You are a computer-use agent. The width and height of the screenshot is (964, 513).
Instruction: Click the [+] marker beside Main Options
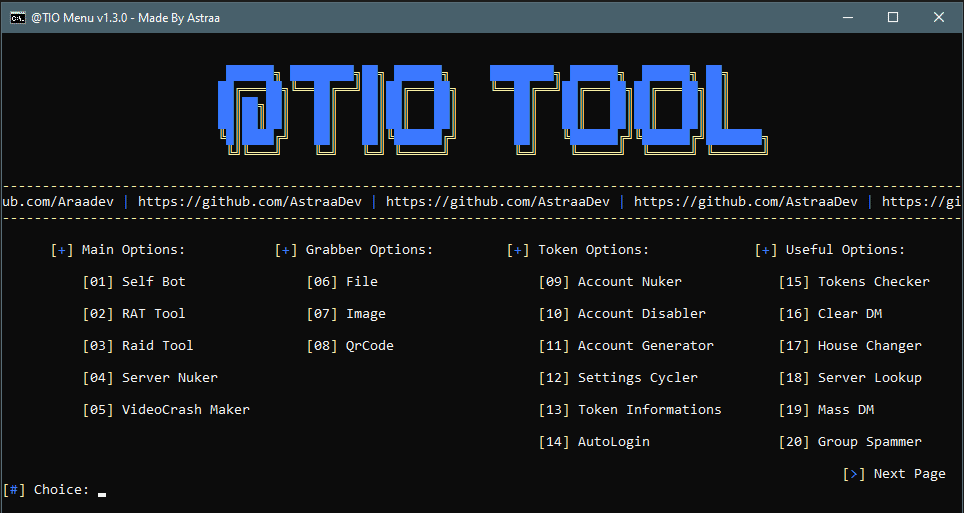tap(62, 250)
